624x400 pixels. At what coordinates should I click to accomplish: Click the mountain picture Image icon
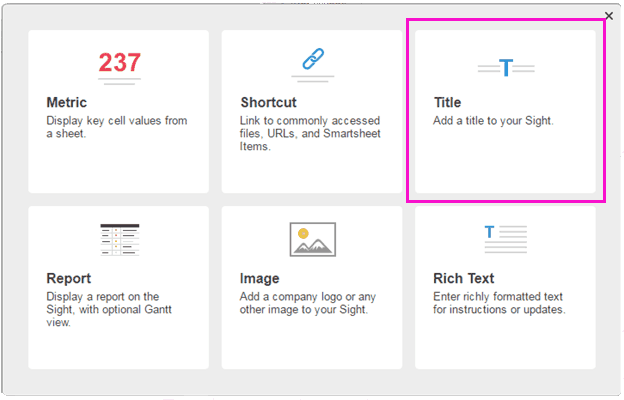pos(312,239)
